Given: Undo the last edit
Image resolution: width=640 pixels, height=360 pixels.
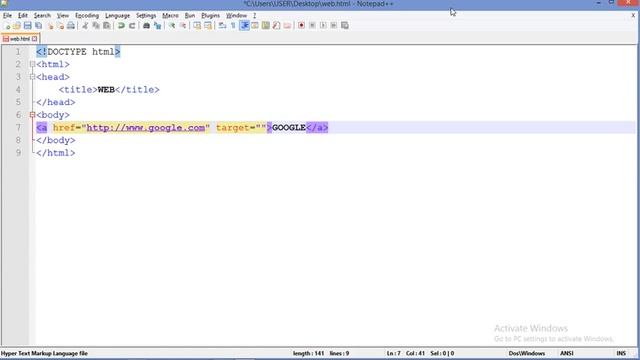Looking at the screenshot, I should (x=121, y=26).
